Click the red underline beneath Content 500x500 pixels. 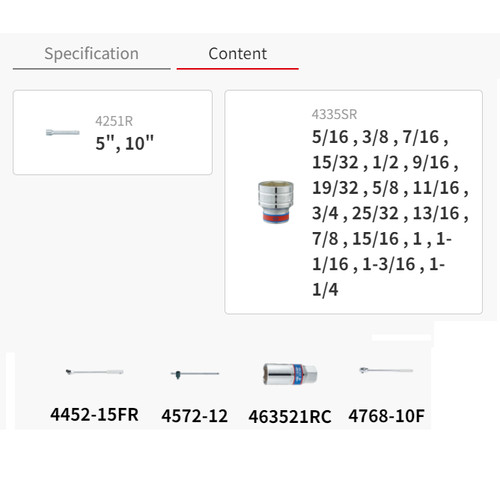pyautogui.click(x=237, y=69)
